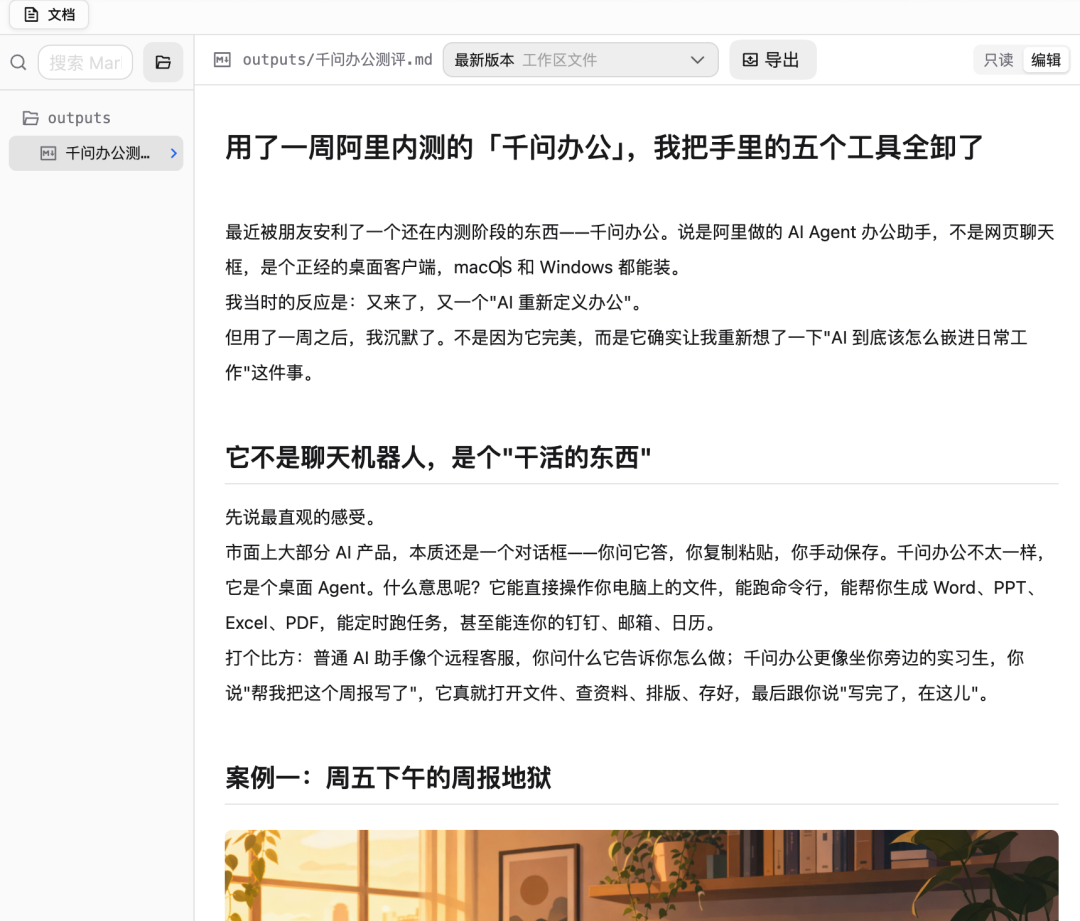
Task: Click heading 它不是聊天机器人，是个"干活的东西"
Action: coord(438,457)
